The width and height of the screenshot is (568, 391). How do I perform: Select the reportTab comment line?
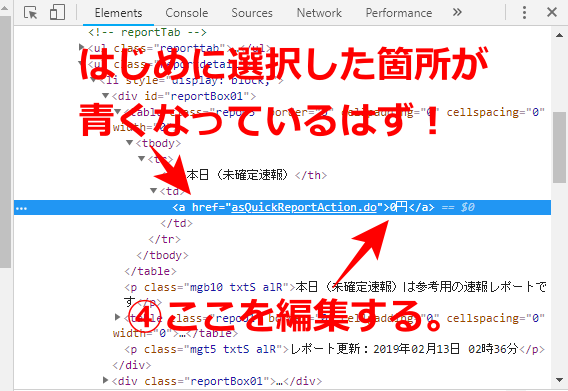point(147,32)
